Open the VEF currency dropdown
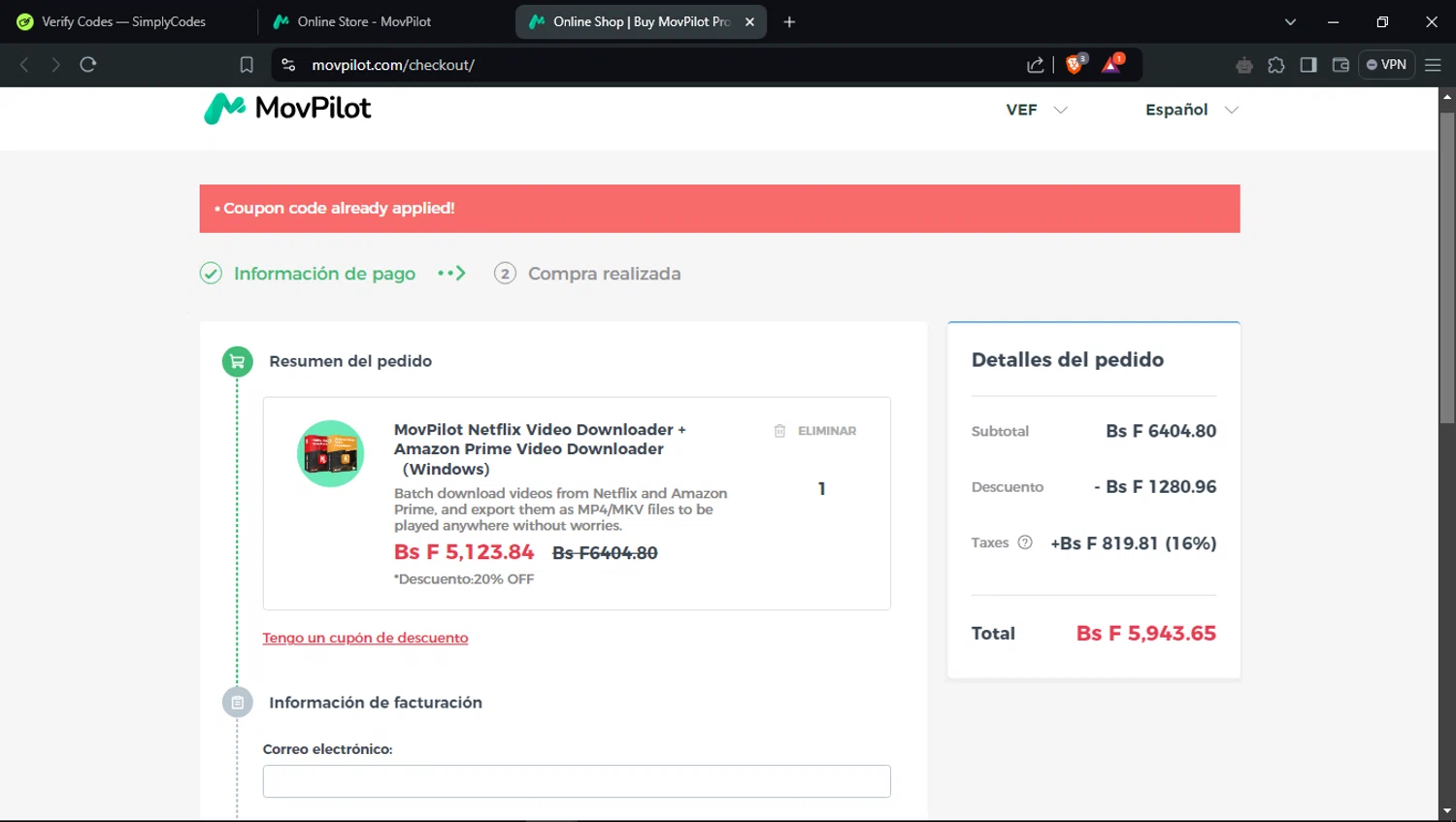1456x822 pixels. tap(1037, 110)
